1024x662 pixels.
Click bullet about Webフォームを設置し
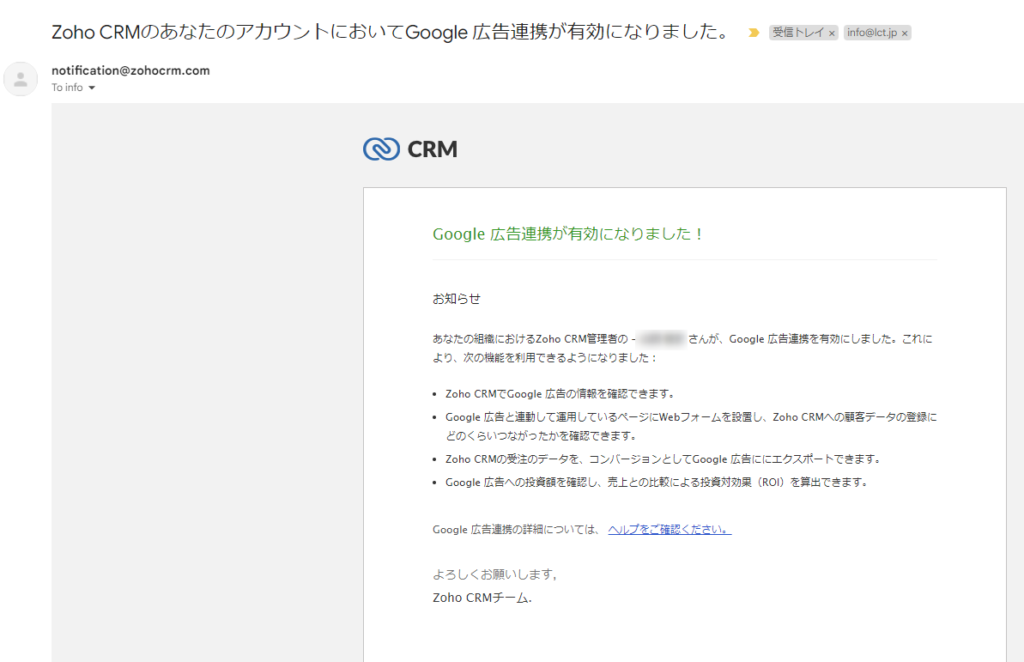[x=691, y=426]
